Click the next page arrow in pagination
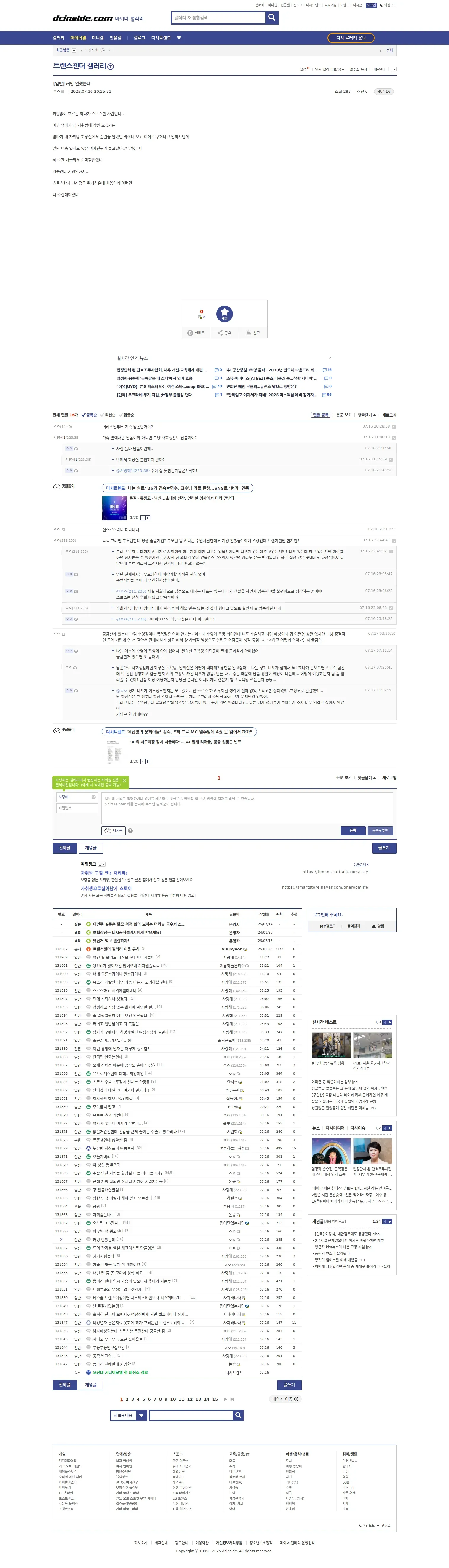This screenshot has width=449, height=1568. tap(225, 1399)
